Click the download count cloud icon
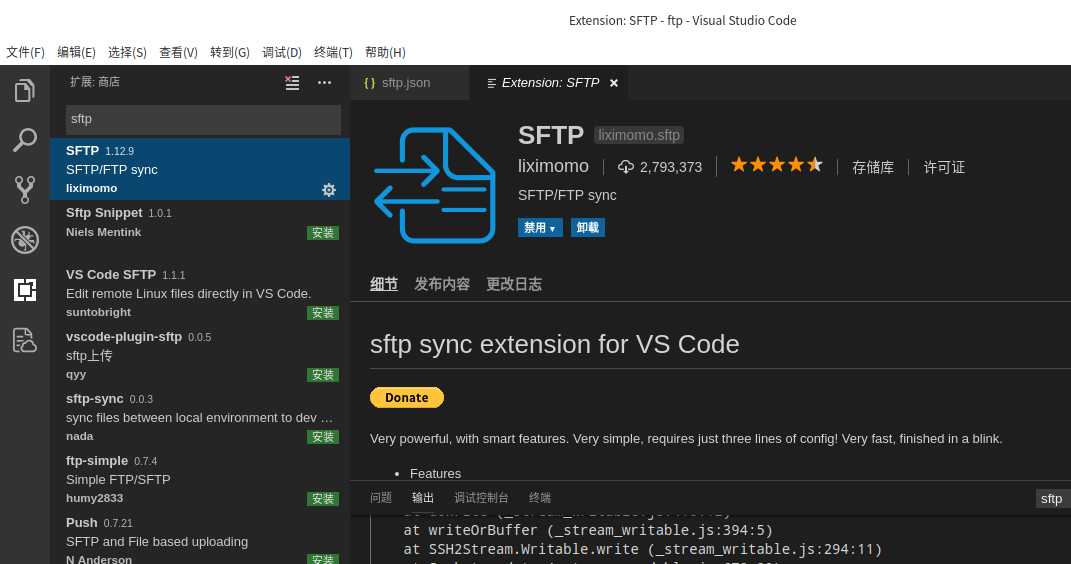1071x564 pixels. 626,167
